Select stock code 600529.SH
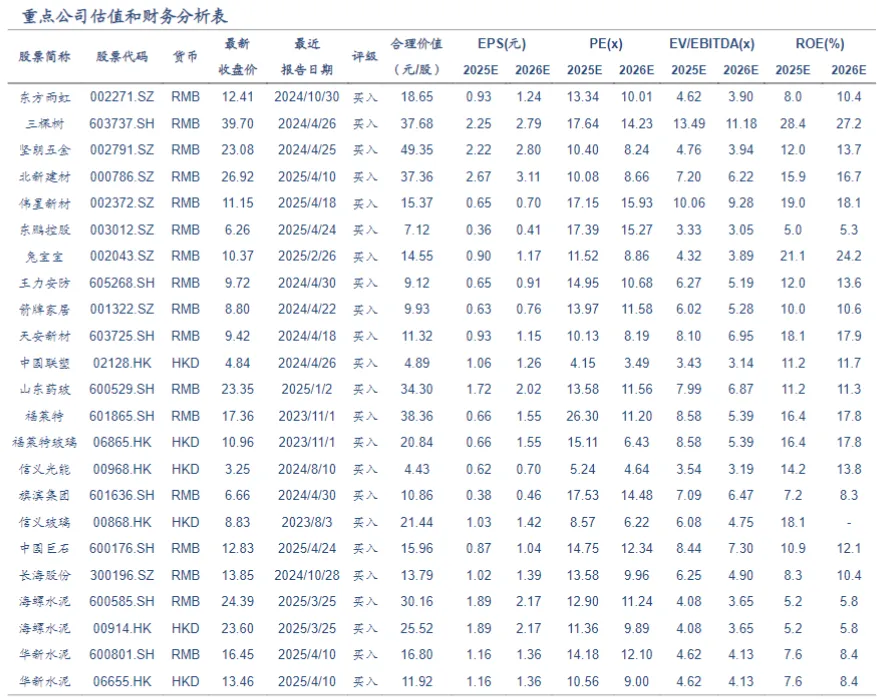 (x=122, y=389)
